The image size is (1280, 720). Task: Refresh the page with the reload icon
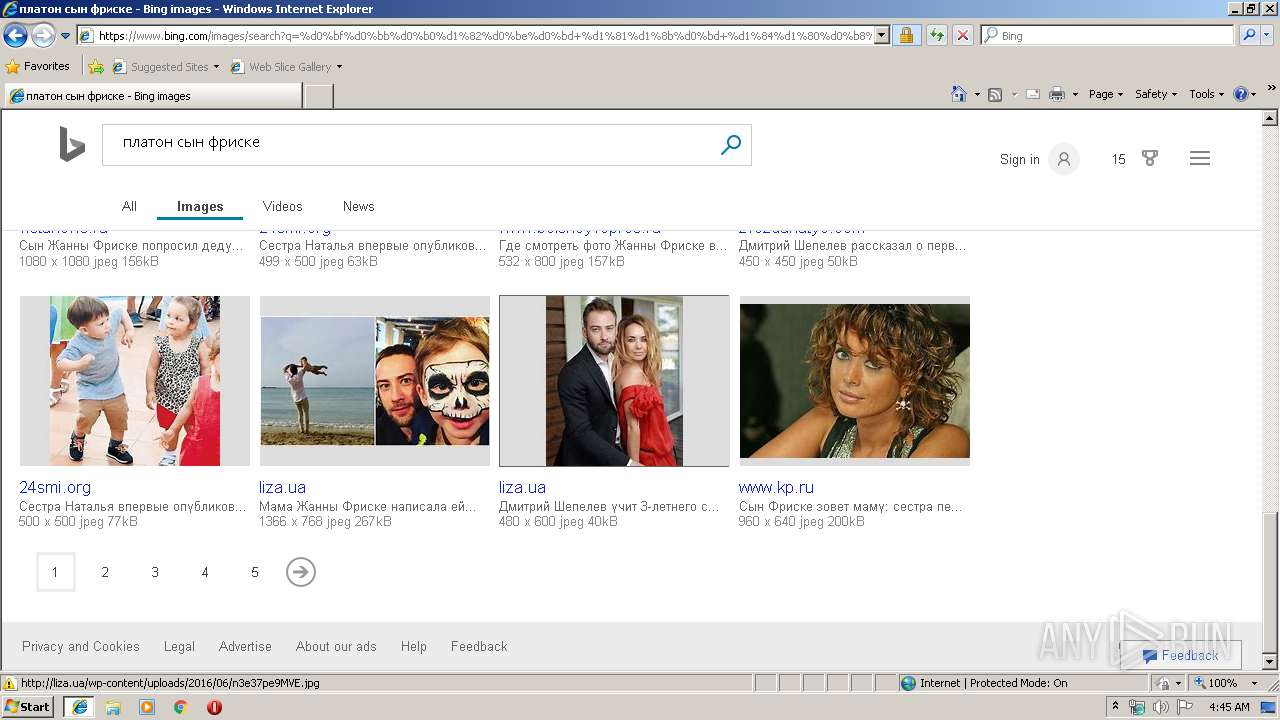[936, 35]
